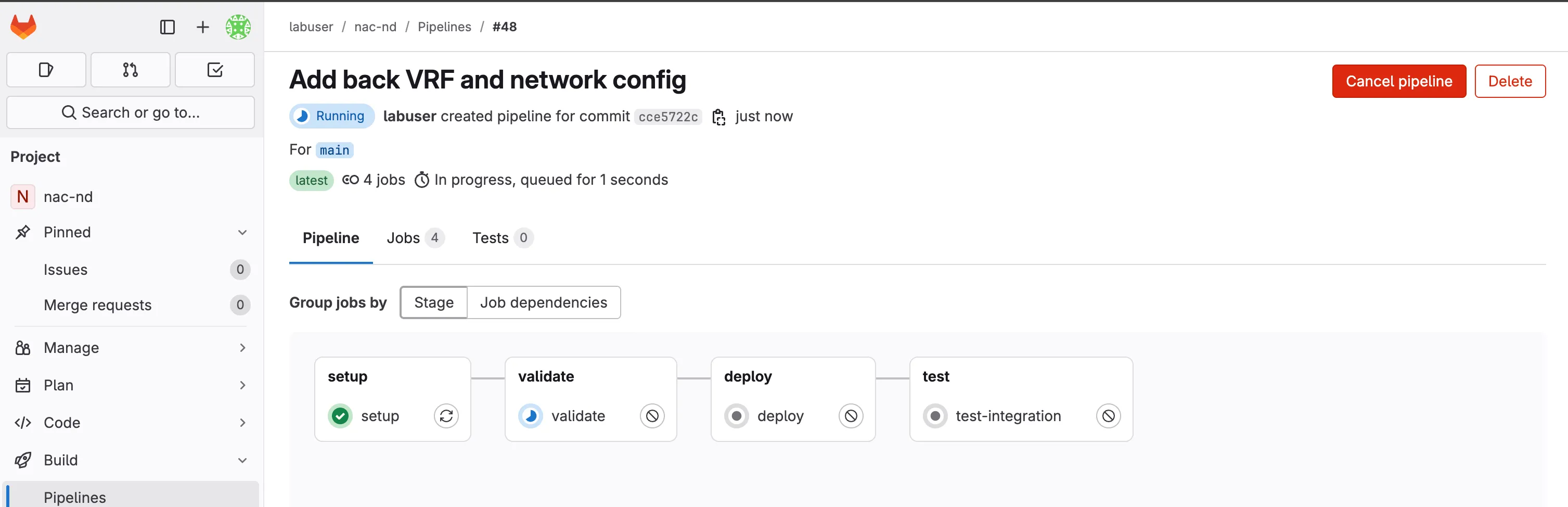Collapse the Pinned section
1568x507 pixels.
(242, 233)
